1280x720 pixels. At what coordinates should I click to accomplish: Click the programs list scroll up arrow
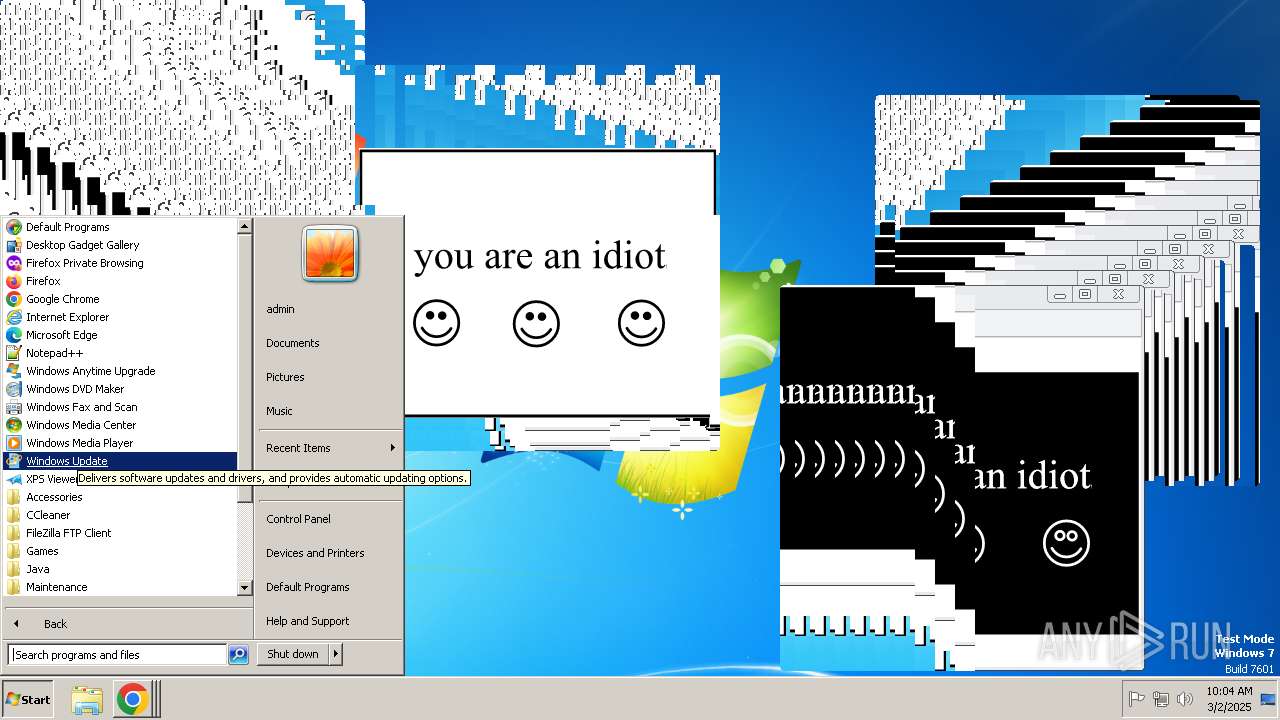[245, 227]
